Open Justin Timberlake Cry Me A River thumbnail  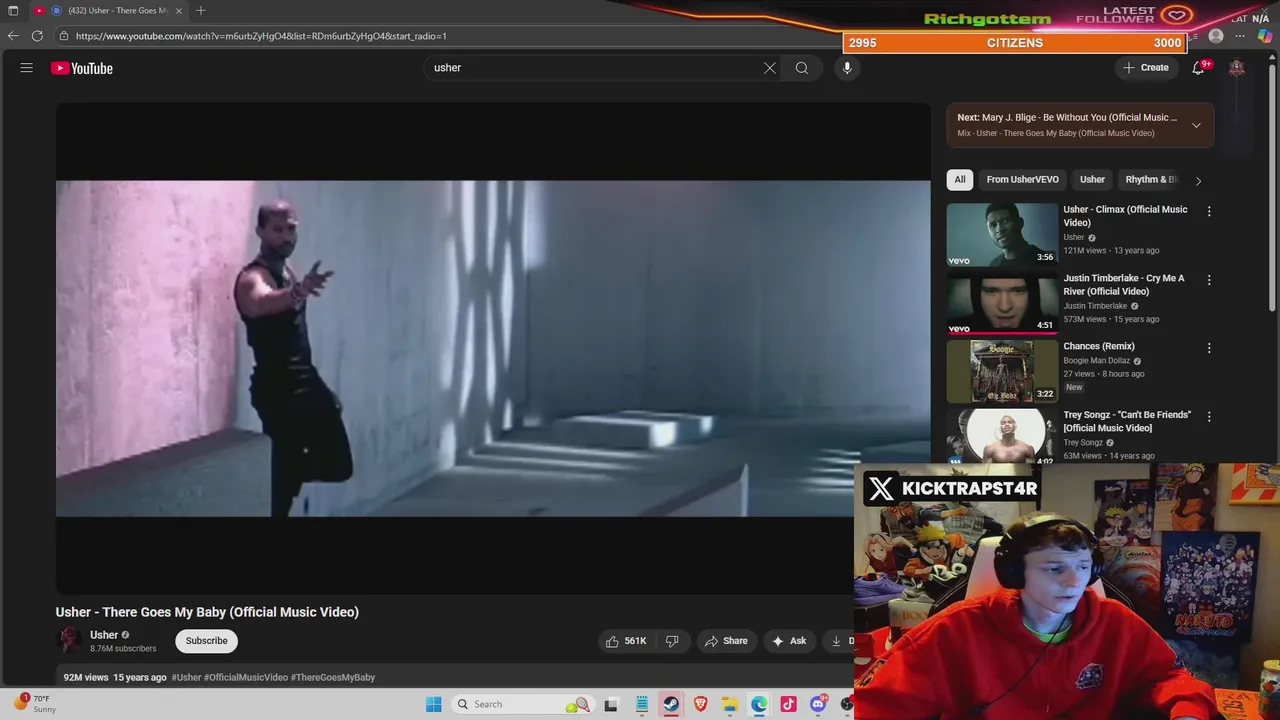coord(1002,303)
